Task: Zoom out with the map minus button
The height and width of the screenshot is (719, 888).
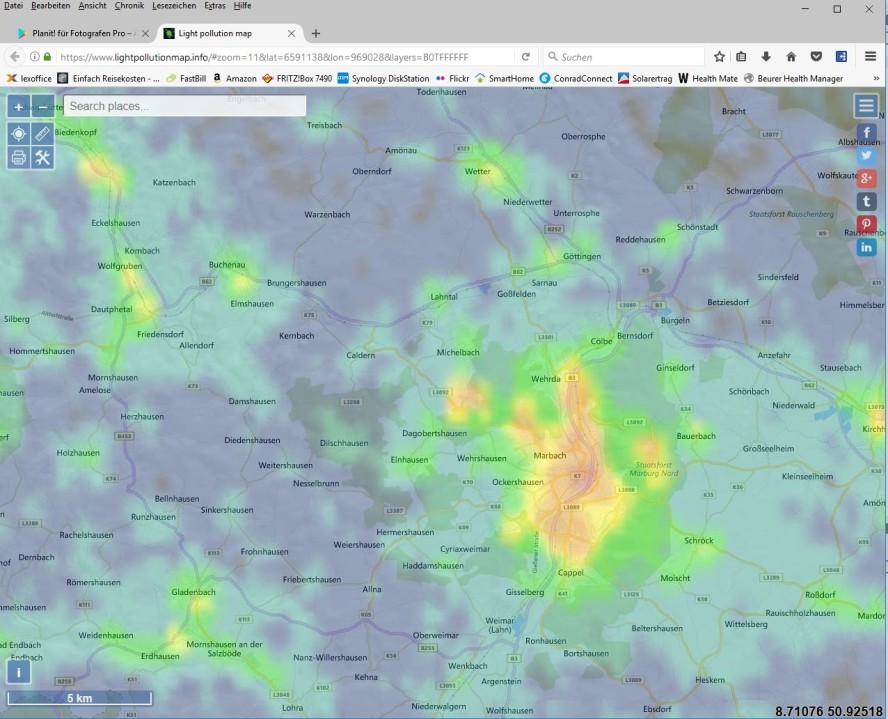Action: [43, 107]
